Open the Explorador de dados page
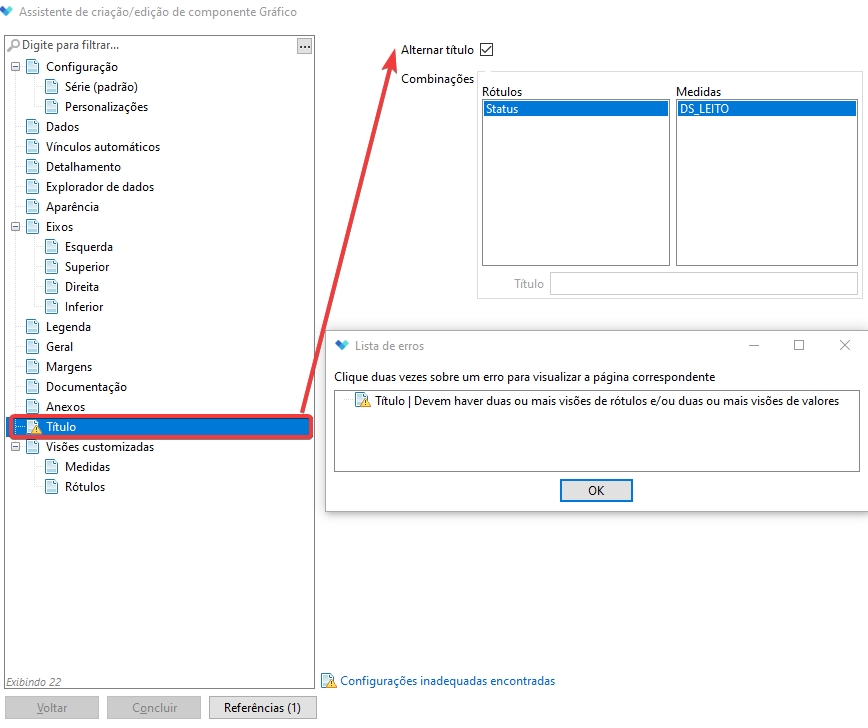This screenshot has width=868, height=728. (x=99, y=187)
